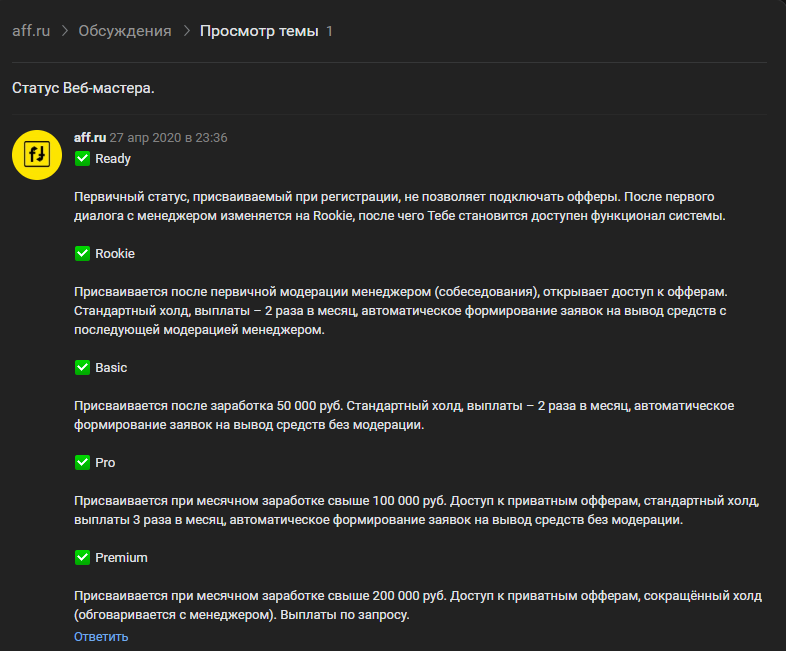This screenshot has width=786, height=651.
Task: Click the green checkmark beside Basic
Action: 83,367
